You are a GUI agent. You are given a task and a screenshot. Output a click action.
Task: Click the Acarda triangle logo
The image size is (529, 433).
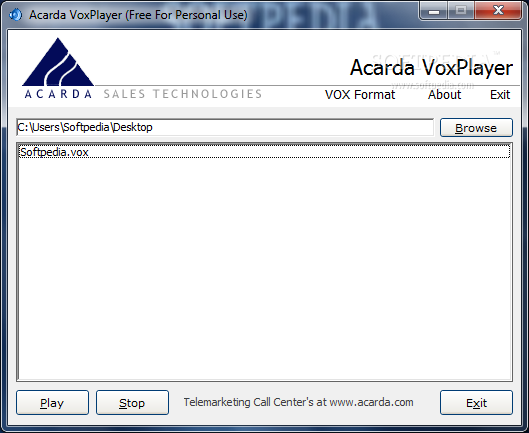coord(58,62)
